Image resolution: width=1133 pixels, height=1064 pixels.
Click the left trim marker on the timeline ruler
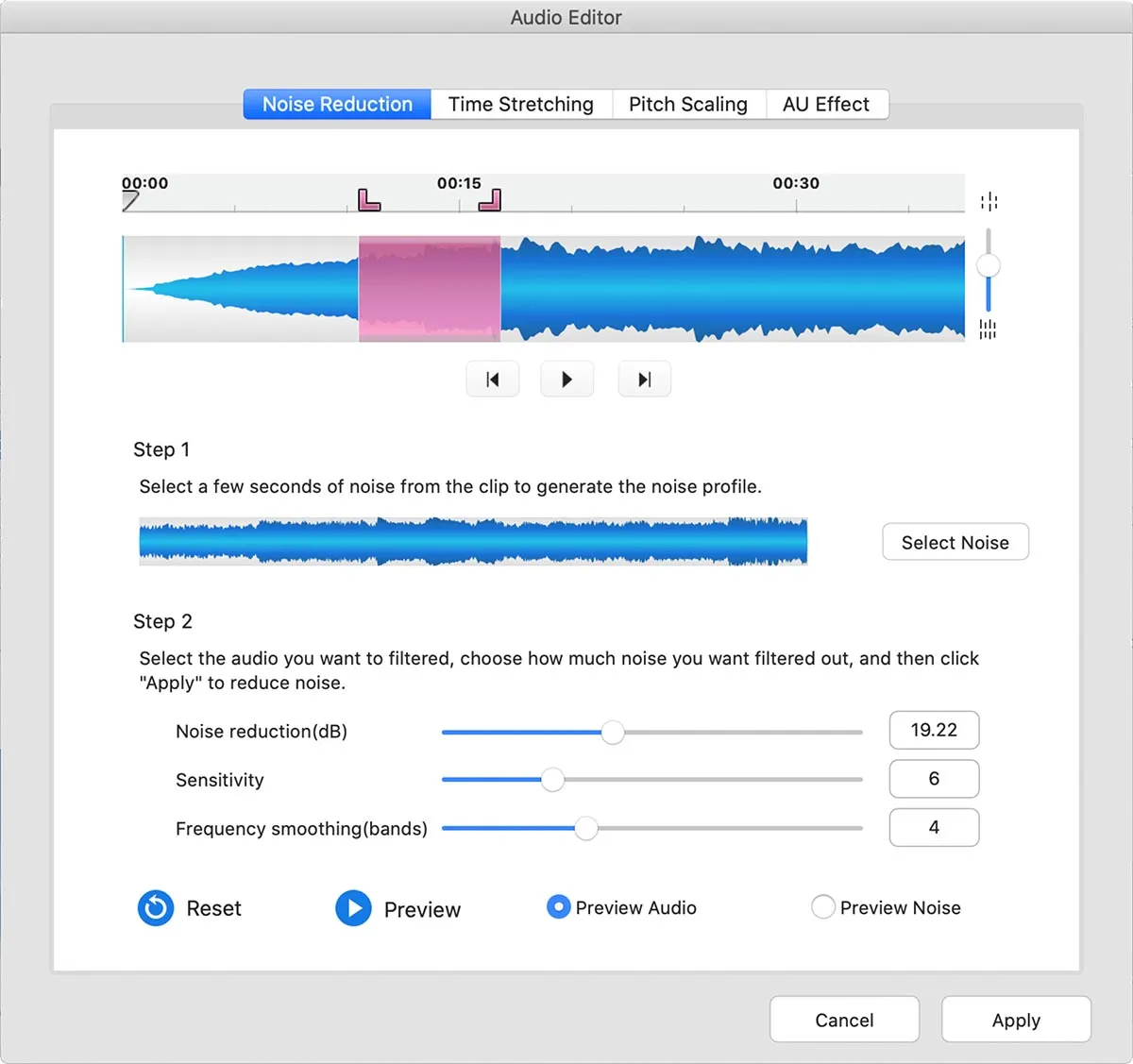coord(368,198)
